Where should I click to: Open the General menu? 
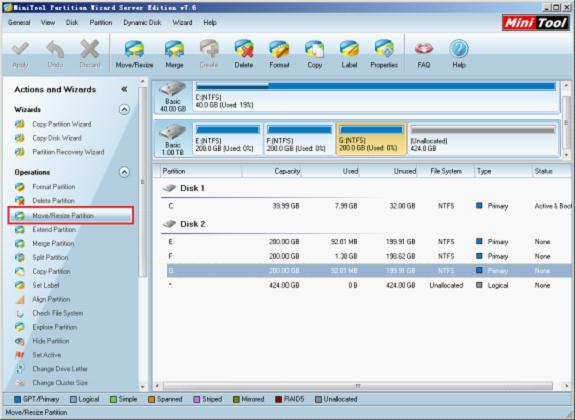19,22
